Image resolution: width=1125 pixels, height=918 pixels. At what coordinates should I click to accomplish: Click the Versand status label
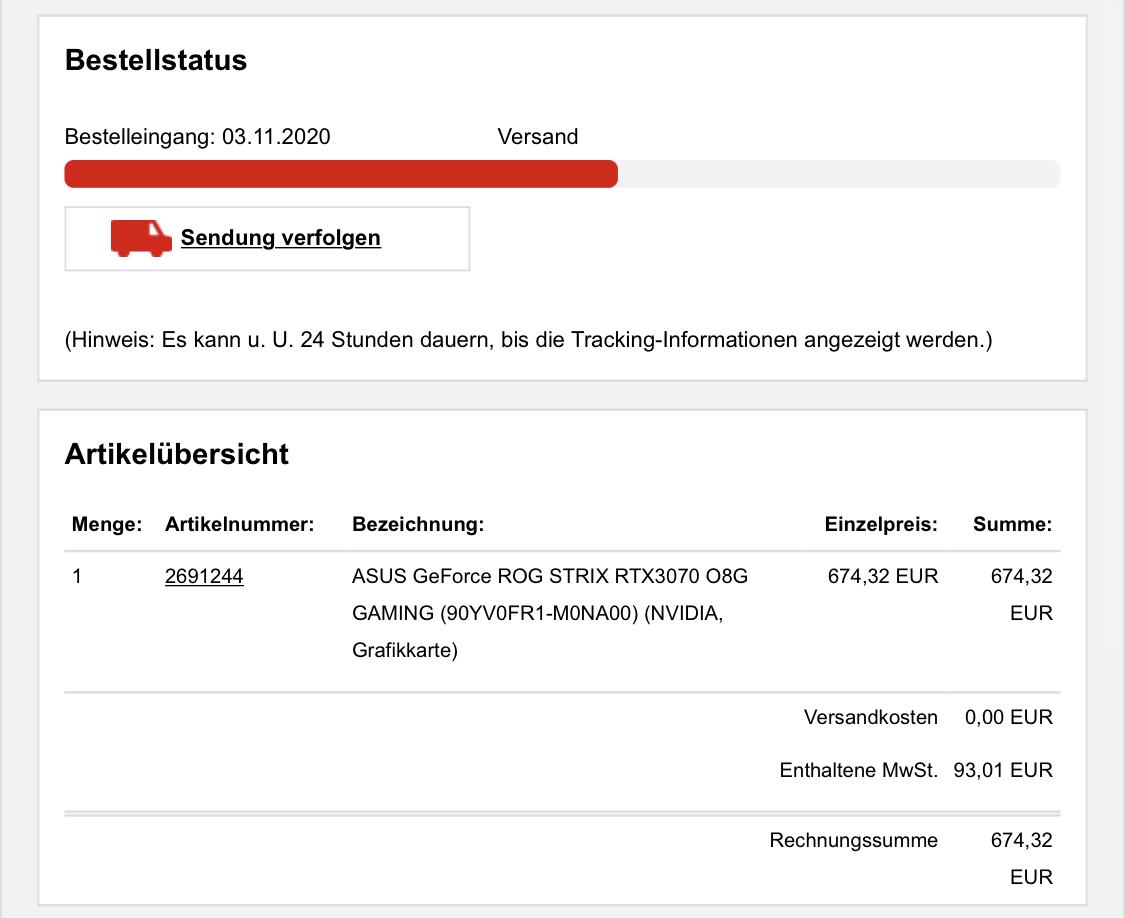click(x=537, y=136)
